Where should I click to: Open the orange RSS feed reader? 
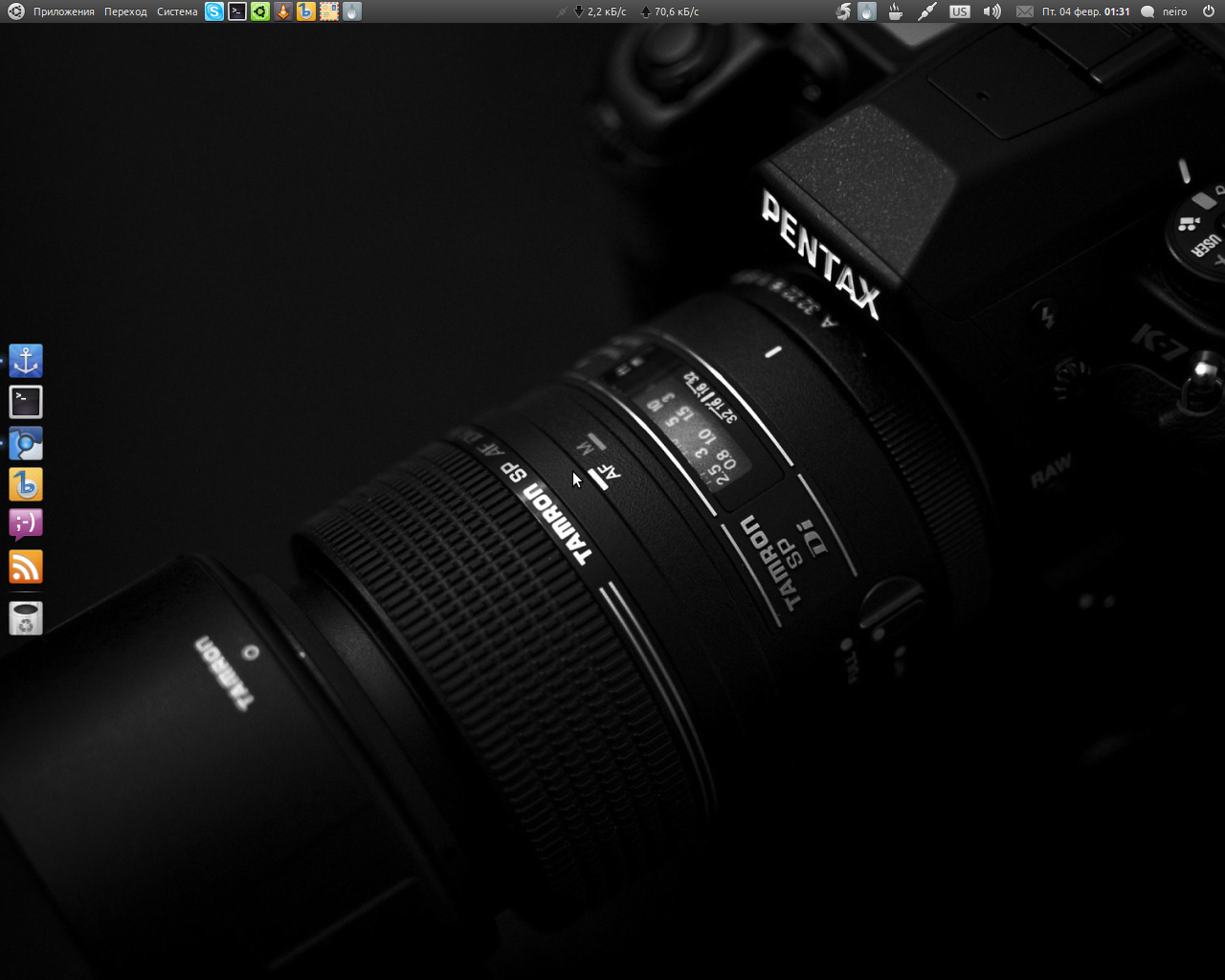(26, 567)
